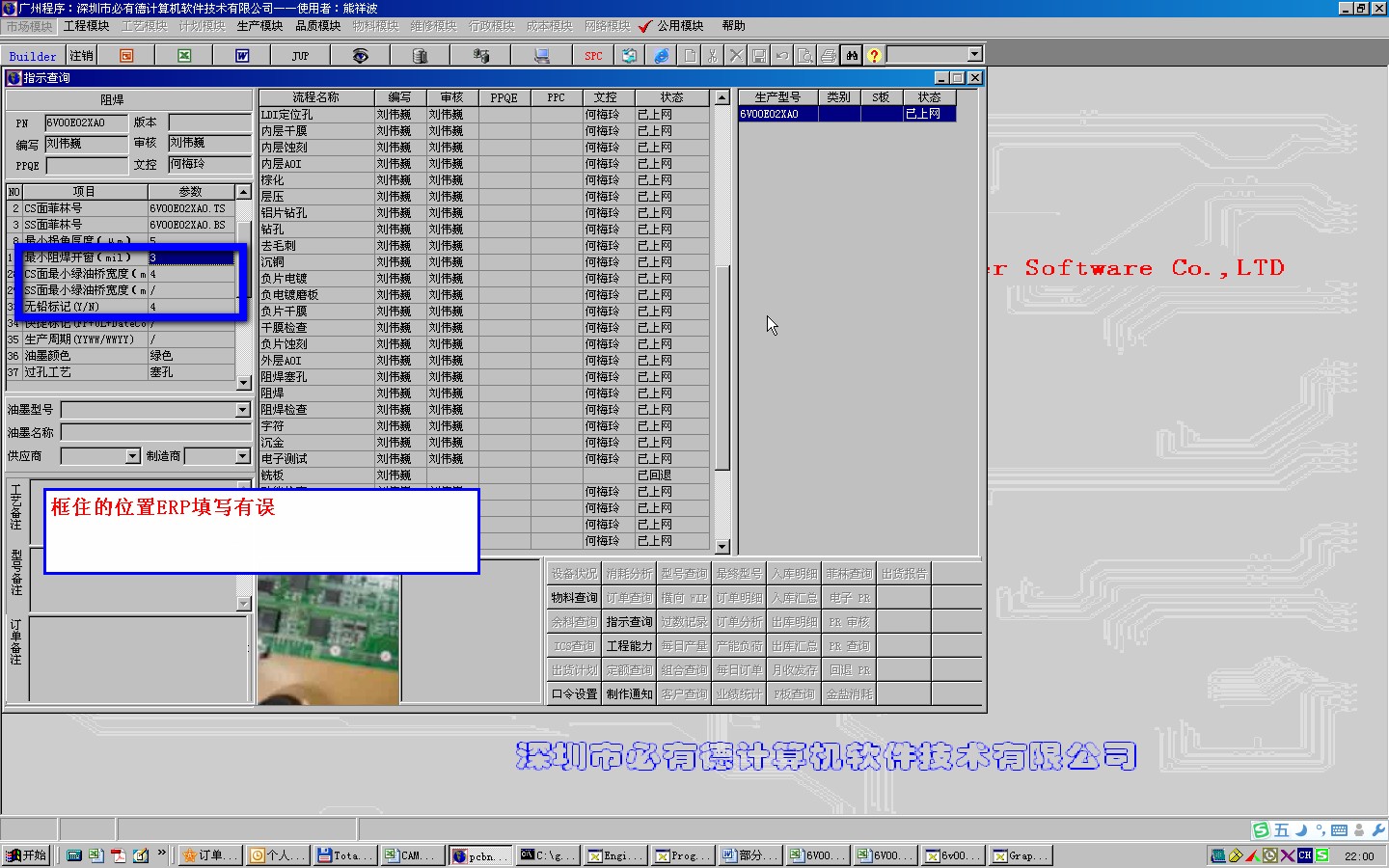This screenshot has width=1389, height=868.
Task: Click the 注销 logout button
Action: pyautogui.click(x=81, y=56)
